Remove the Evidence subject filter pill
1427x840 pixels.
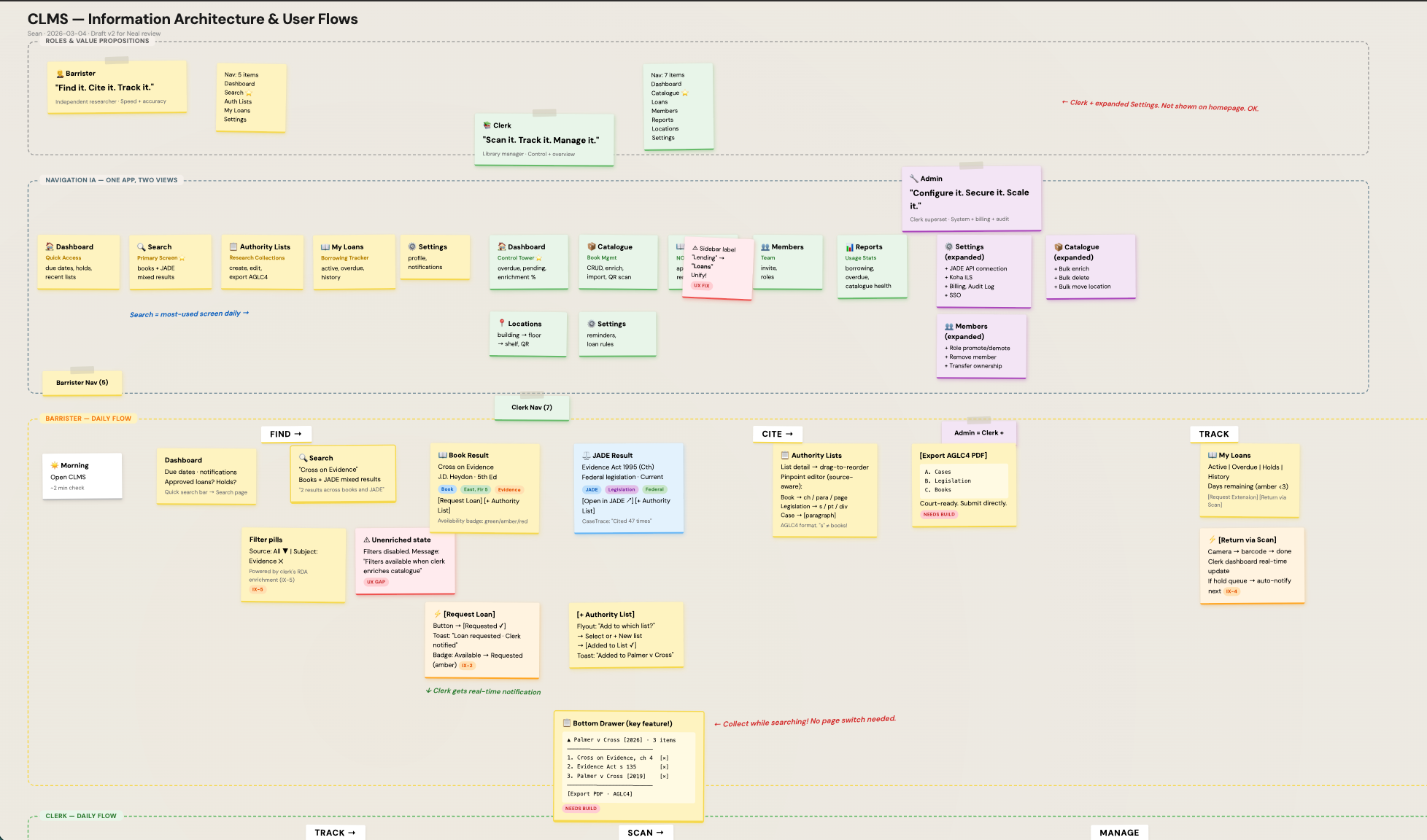[x=282, y=561]
